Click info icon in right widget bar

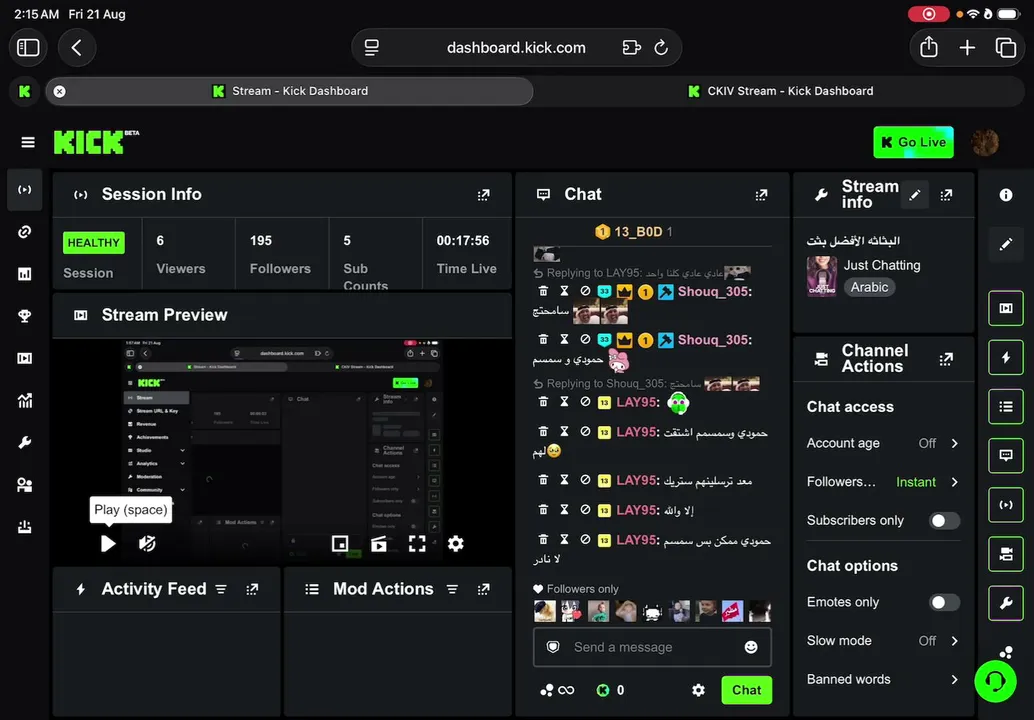(1006, 195)
